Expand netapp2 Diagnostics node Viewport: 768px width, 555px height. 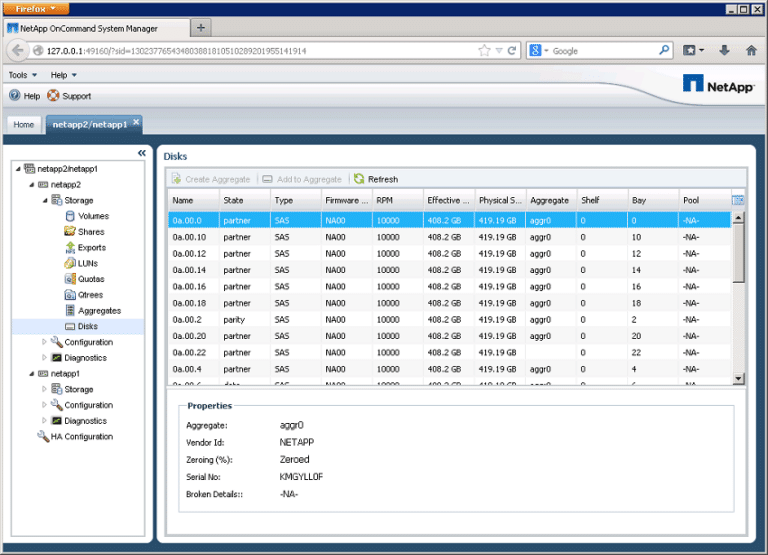pyautogui.click(x=44, y=358)
